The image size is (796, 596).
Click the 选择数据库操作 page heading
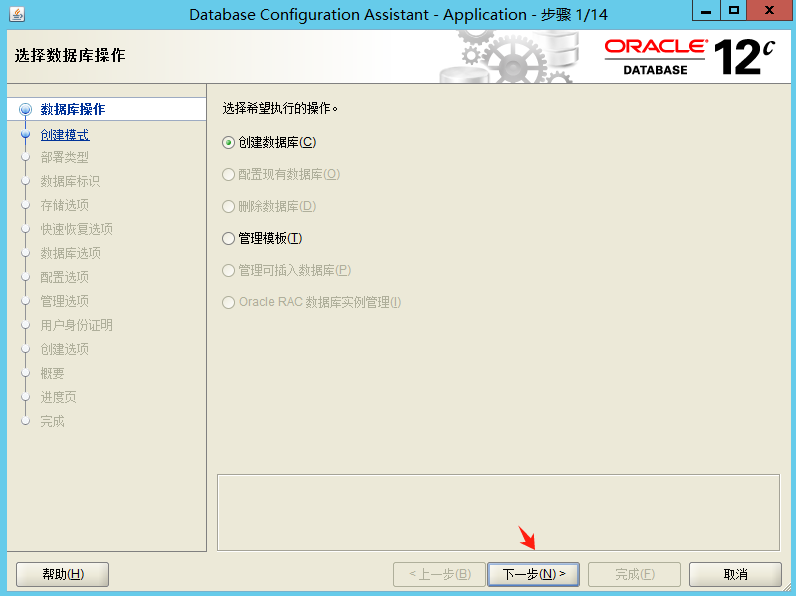(70, 55)
